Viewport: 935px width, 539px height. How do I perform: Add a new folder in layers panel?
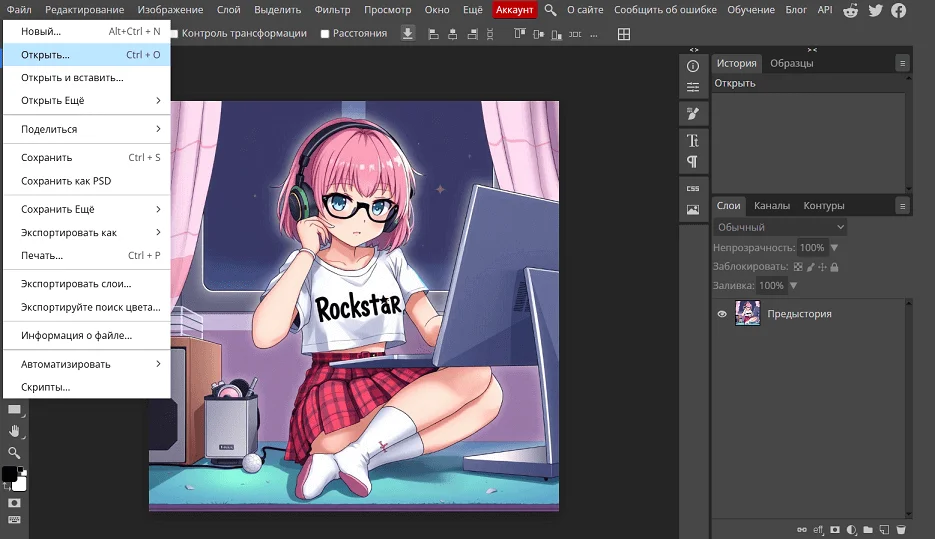(x=868, y=529)
